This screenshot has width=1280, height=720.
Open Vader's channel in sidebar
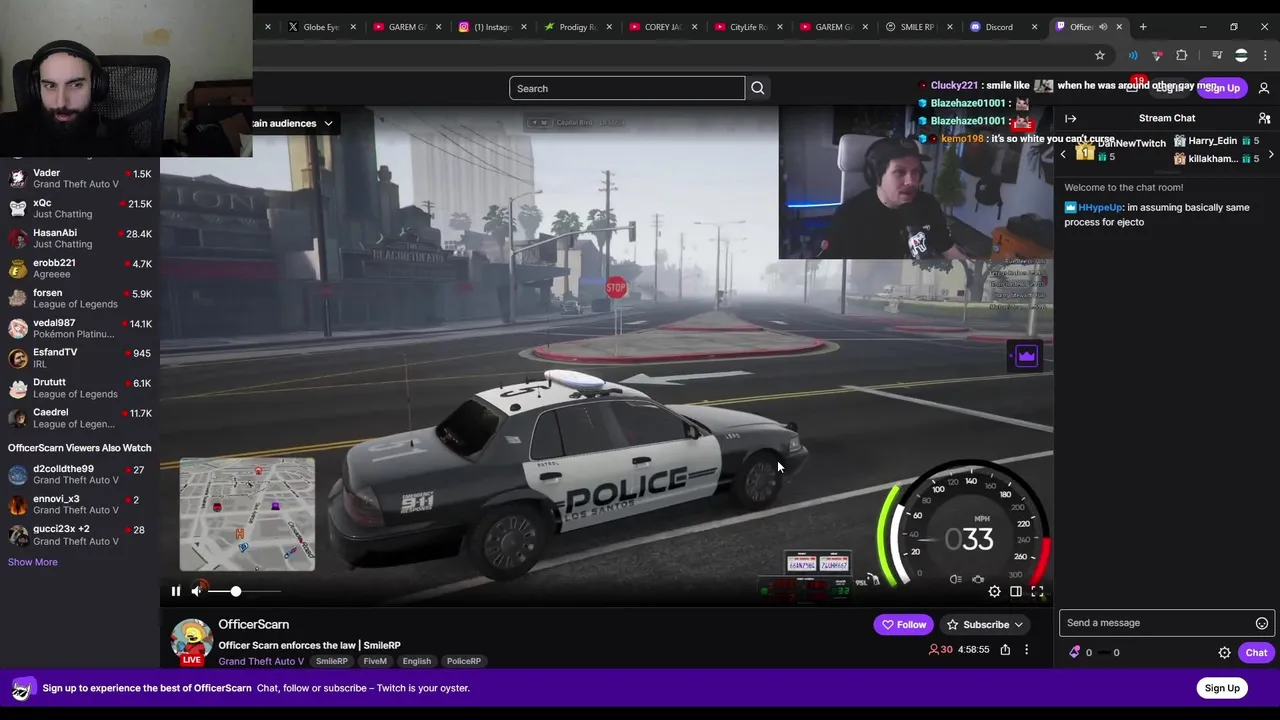80,178
